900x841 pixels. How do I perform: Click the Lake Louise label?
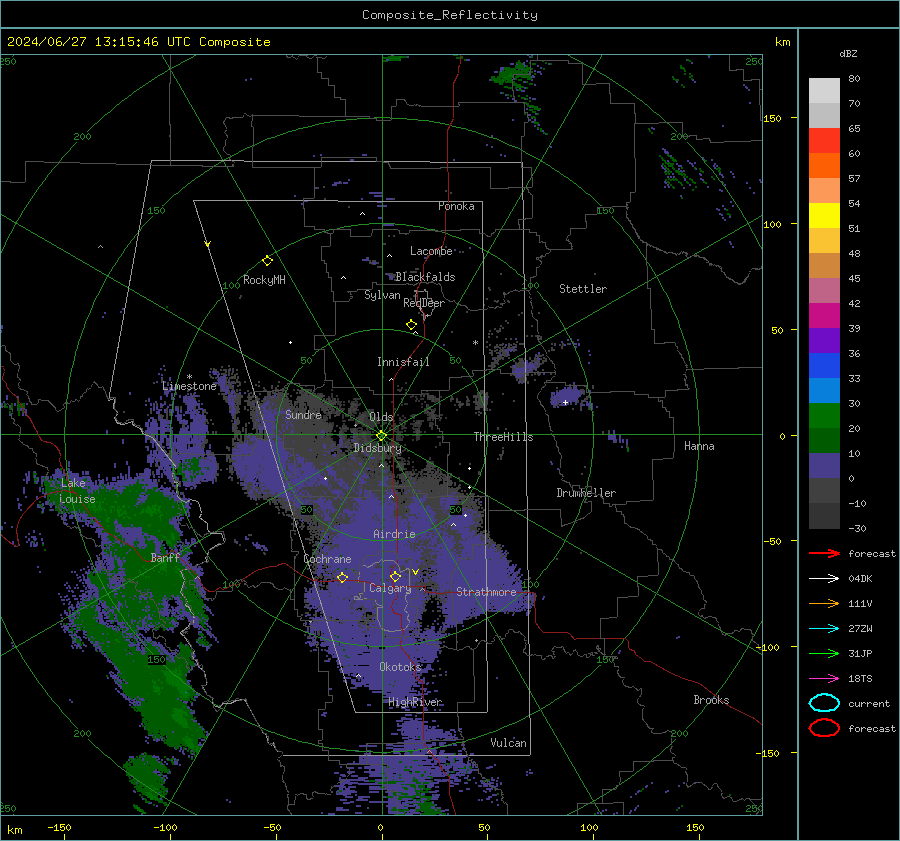[77, 491]
